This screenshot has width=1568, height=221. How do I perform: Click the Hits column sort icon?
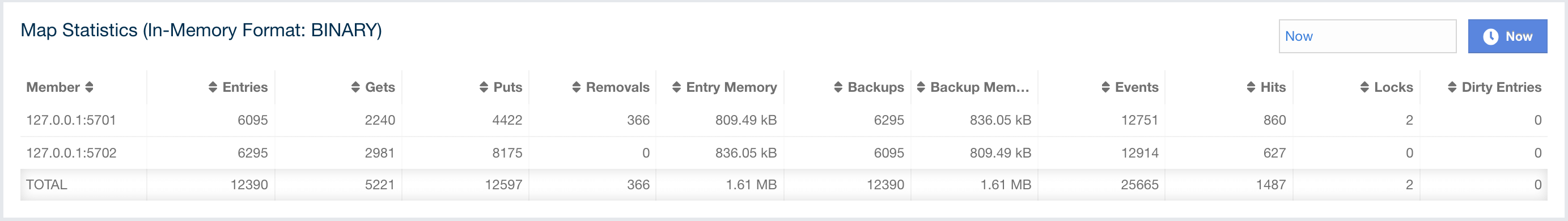[x=1251, y=87]
